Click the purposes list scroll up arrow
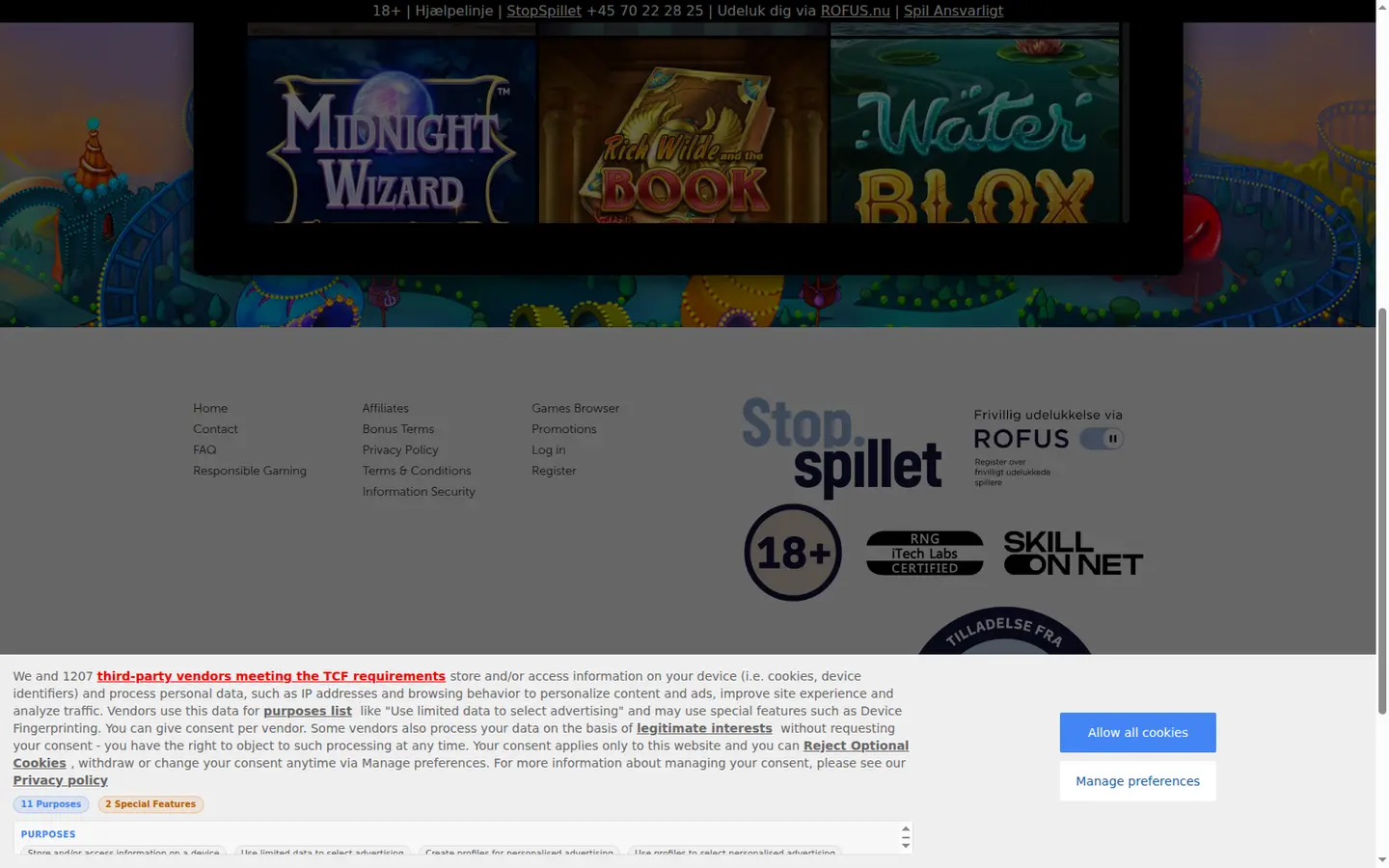The height and width of the screenshot is (868, 1389). click(906, 829)
